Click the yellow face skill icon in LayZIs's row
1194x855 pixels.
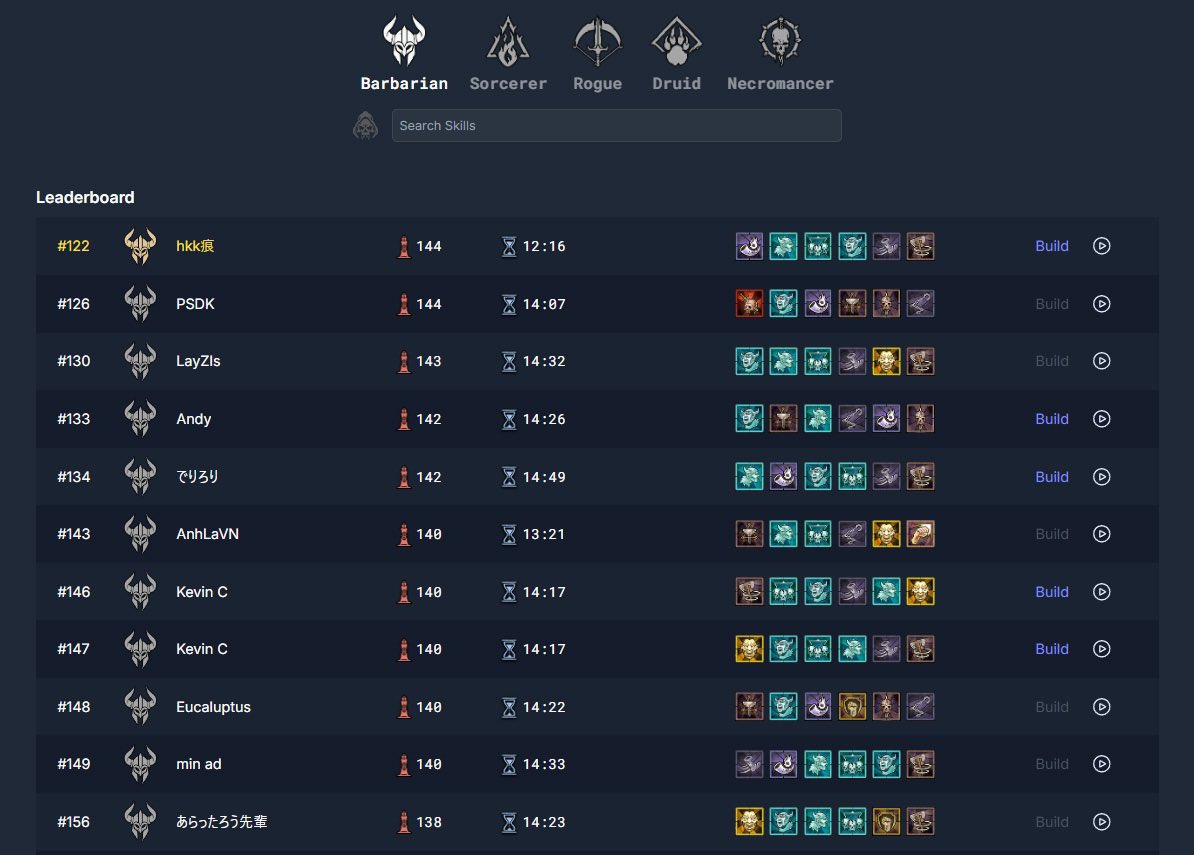click(x=886, y=361)
